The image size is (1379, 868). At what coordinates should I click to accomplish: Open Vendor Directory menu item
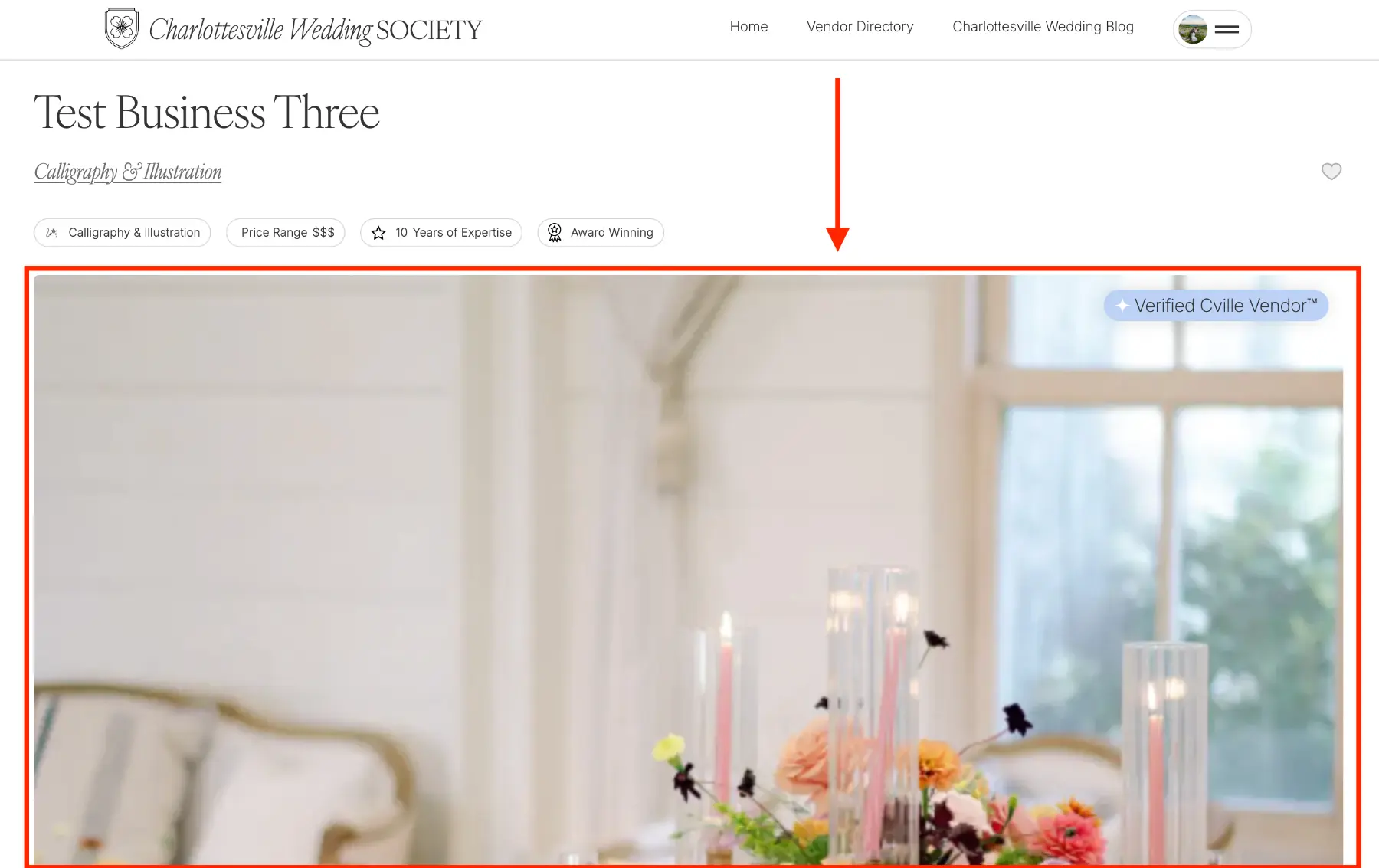click(x=860, y=27)
